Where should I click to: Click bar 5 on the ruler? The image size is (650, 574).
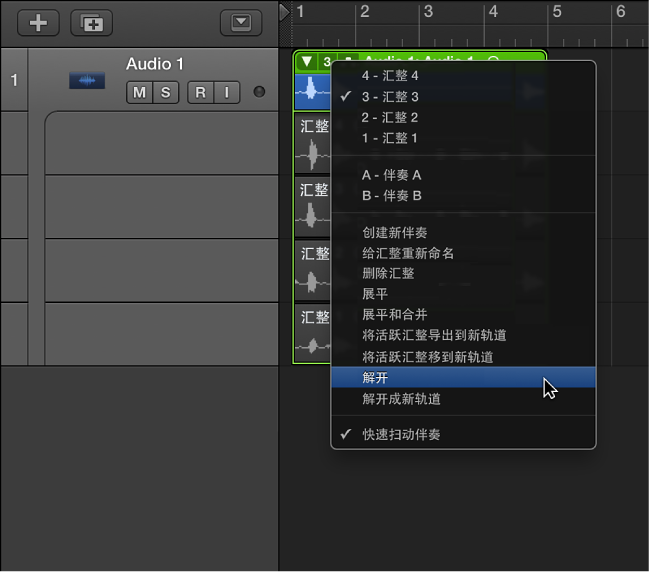tap(557, 12)
